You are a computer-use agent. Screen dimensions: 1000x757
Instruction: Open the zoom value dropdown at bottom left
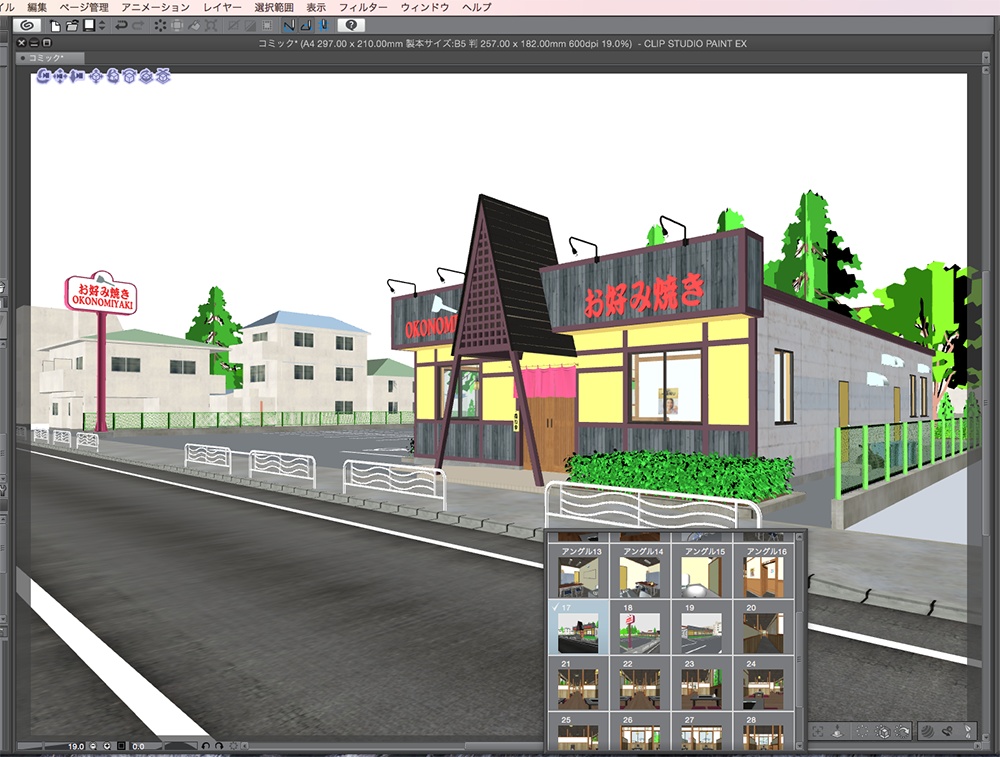tap(76, 745)
